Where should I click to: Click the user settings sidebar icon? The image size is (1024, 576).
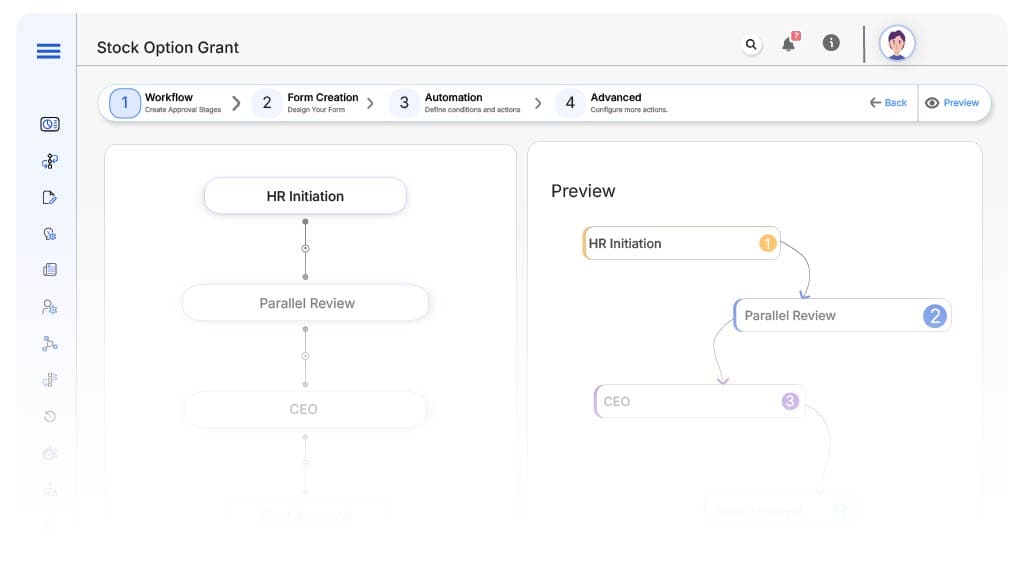tap(49, 307)
